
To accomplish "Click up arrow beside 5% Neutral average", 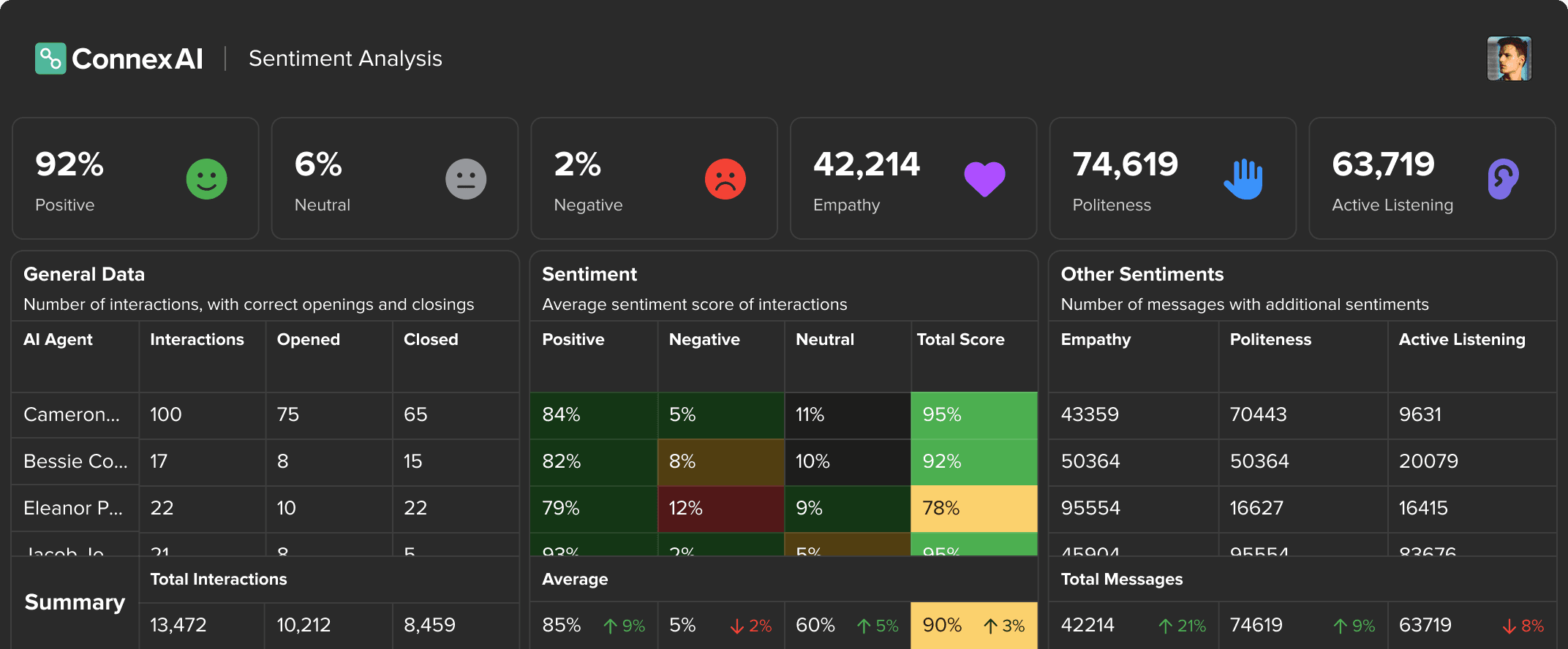I will point(864,626).
